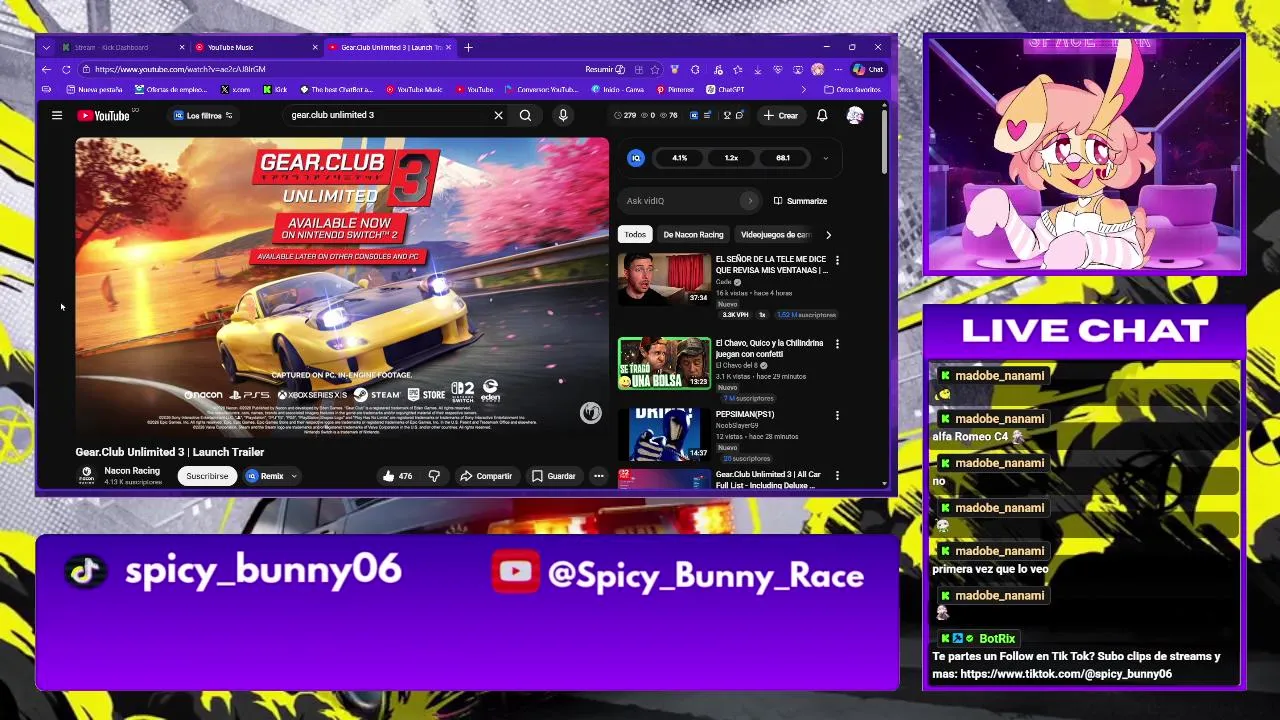Viewport: 1280px width, 720px height.
Task: Open the Nacon Racing channel avatar
Action: point(87,476)
